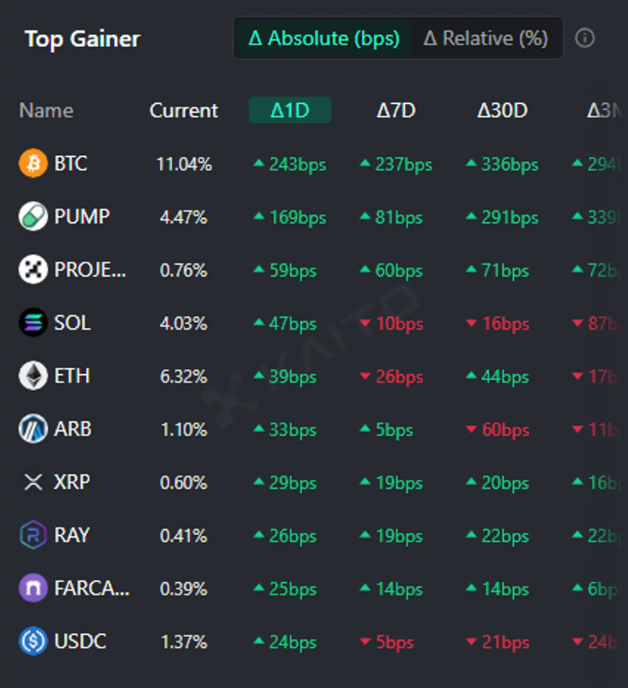
Task: Click the Ethereum ETH logo icon
Action: point(33,376)
